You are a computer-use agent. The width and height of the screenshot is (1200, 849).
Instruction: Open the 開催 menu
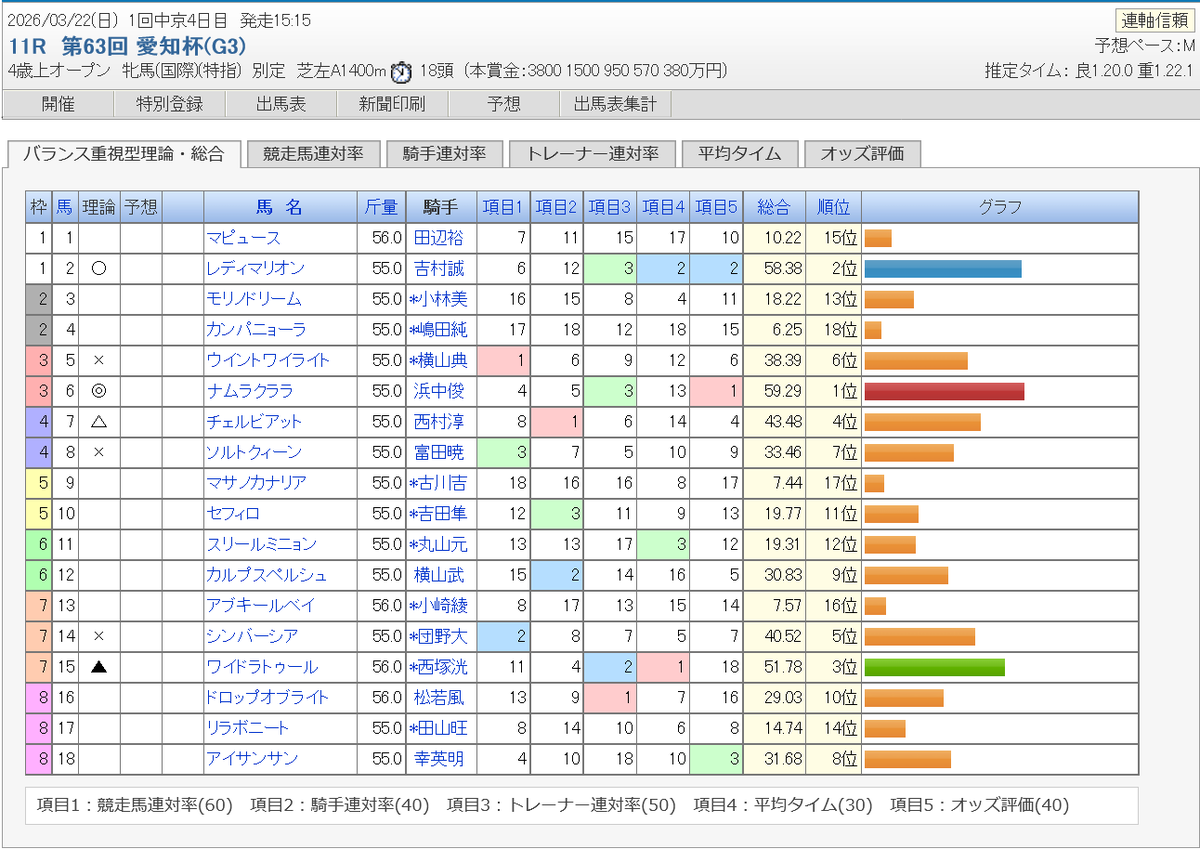coord(58,104)
